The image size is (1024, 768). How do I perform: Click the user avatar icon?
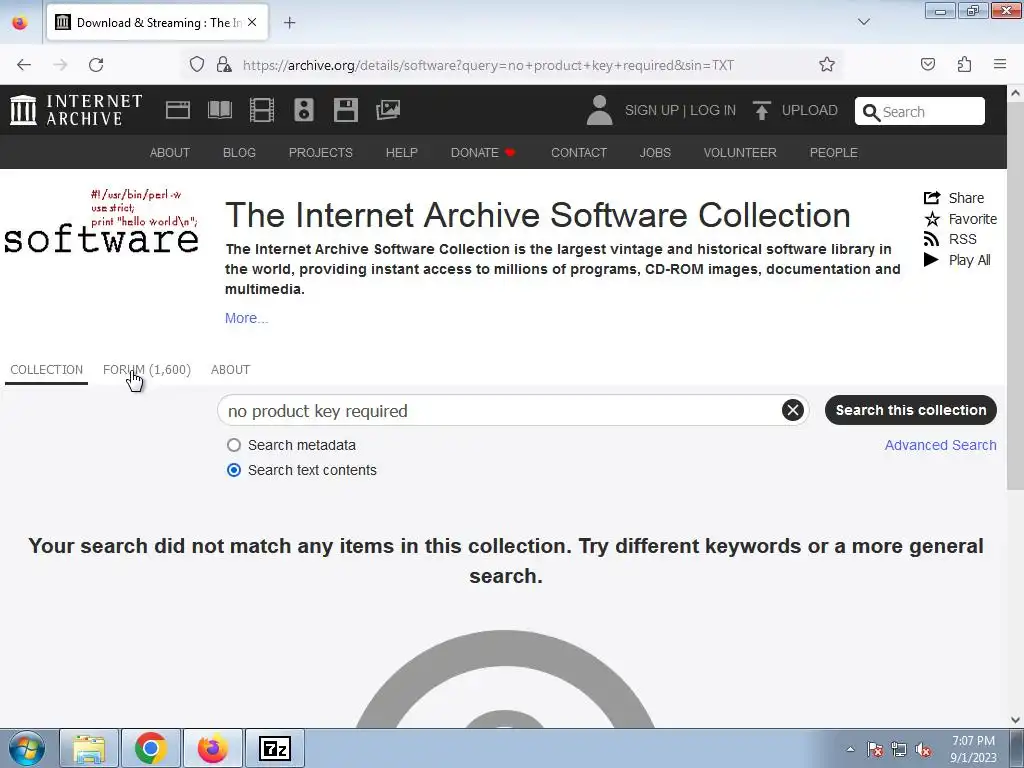click(x=599, y=110)
